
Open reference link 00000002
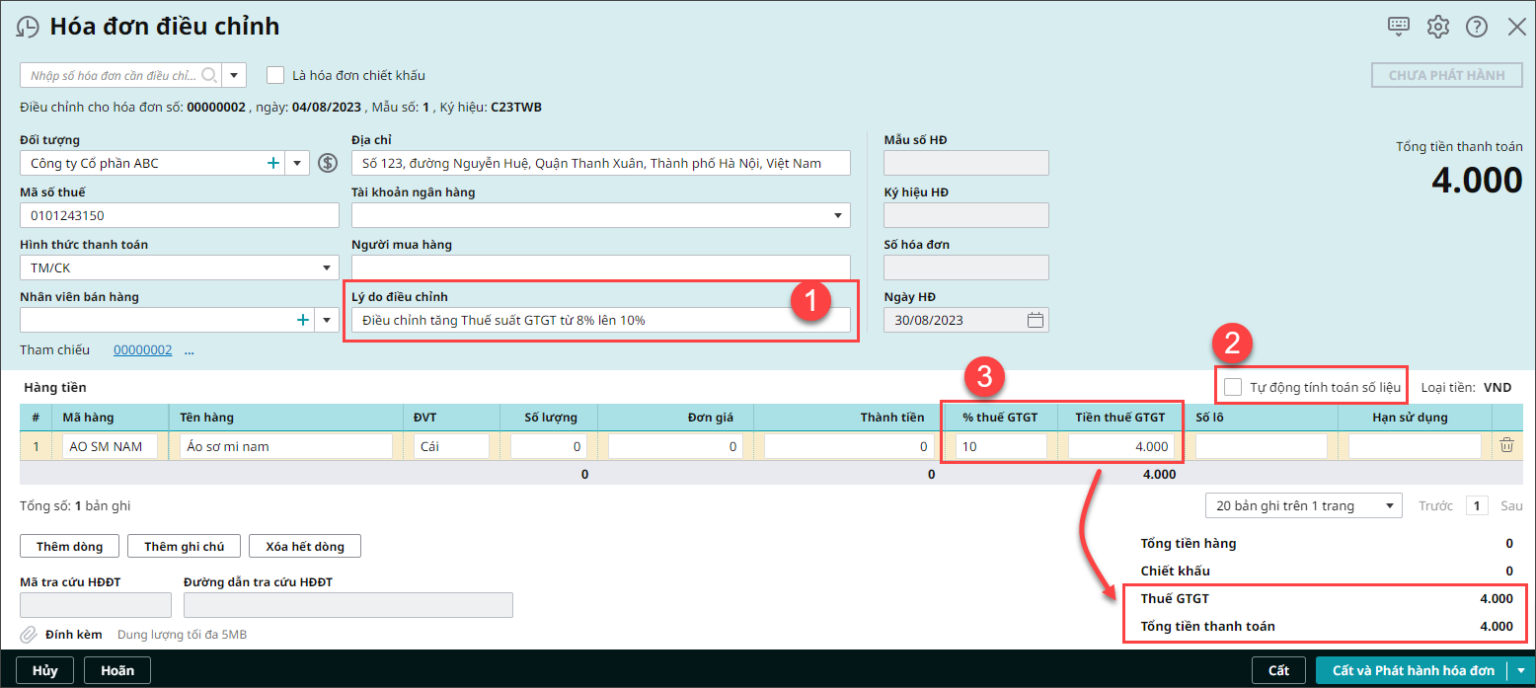[x=142, y=350]
